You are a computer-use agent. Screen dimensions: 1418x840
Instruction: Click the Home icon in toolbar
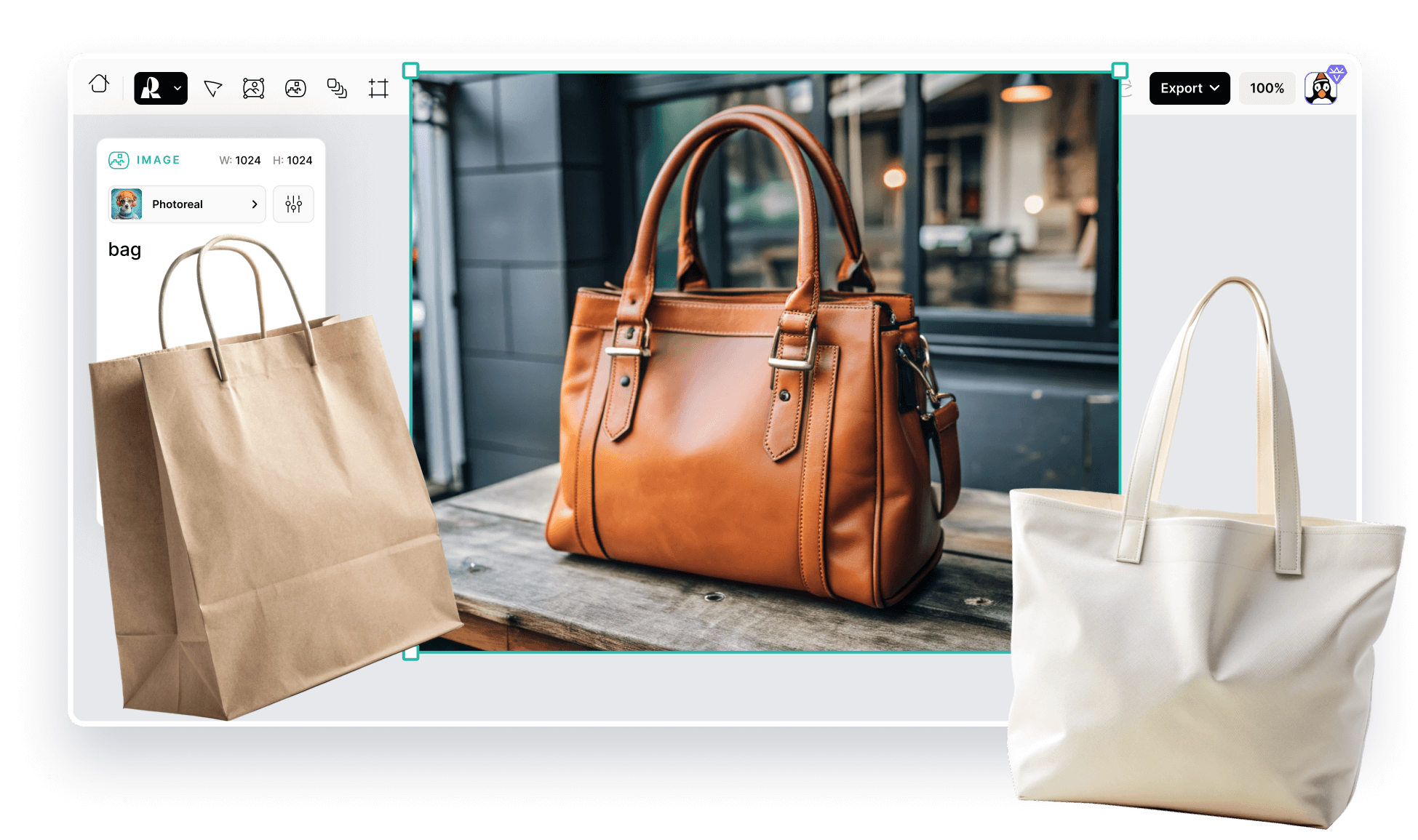pyautogui.click(x=100, y=85)
